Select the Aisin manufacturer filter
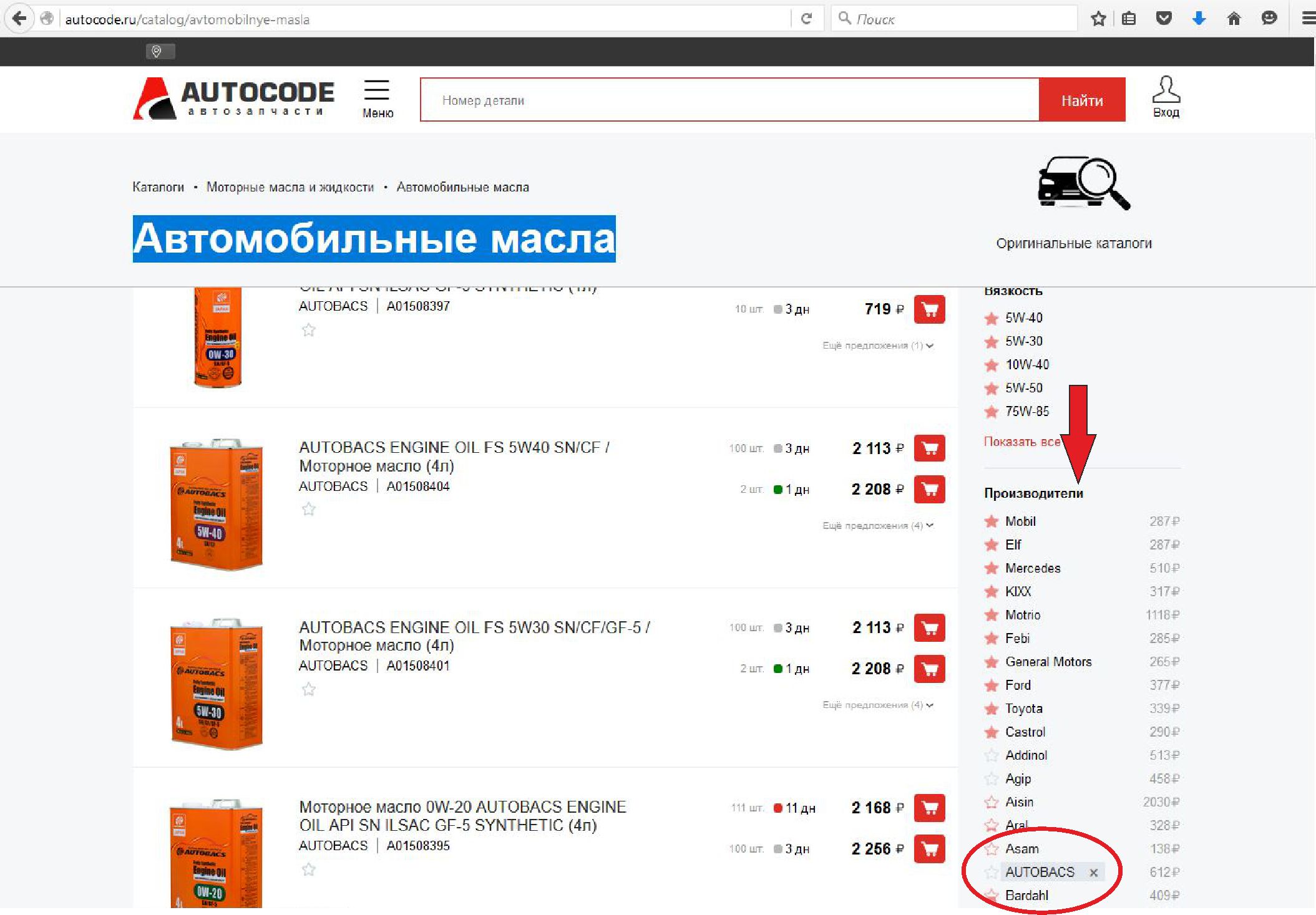This screenshot has width=1316, height=915. coord(1019,802)
